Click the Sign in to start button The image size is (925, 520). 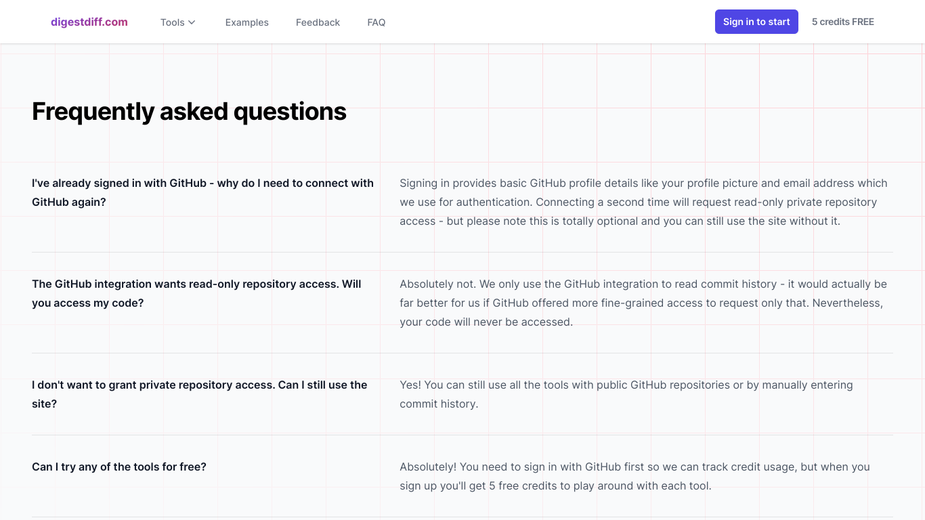tap(756, 22)
